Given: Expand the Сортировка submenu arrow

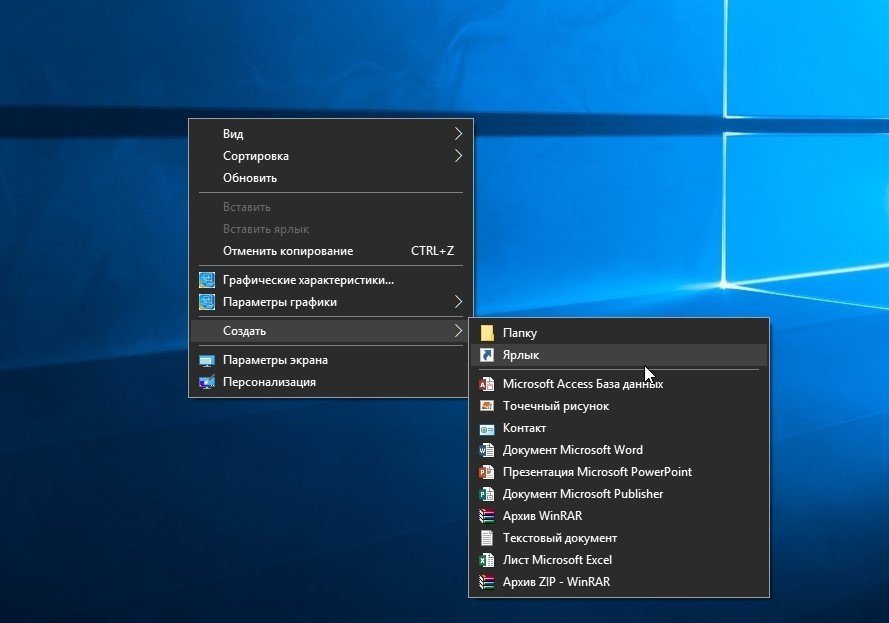Looking at the screenshot, I should pos(458,156).
